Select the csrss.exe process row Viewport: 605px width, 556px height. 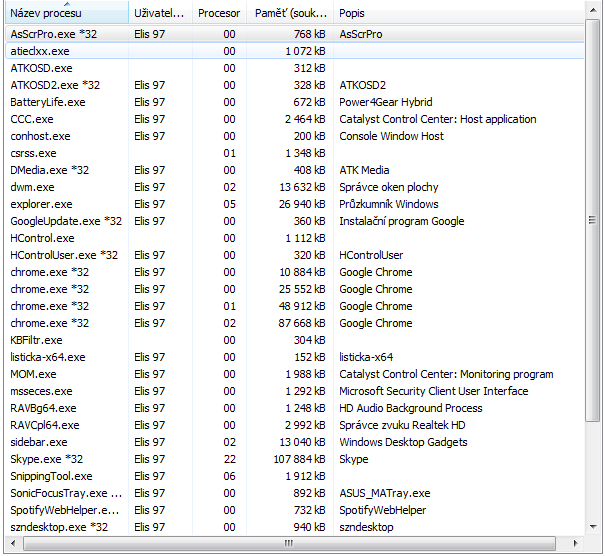point(33,153)
